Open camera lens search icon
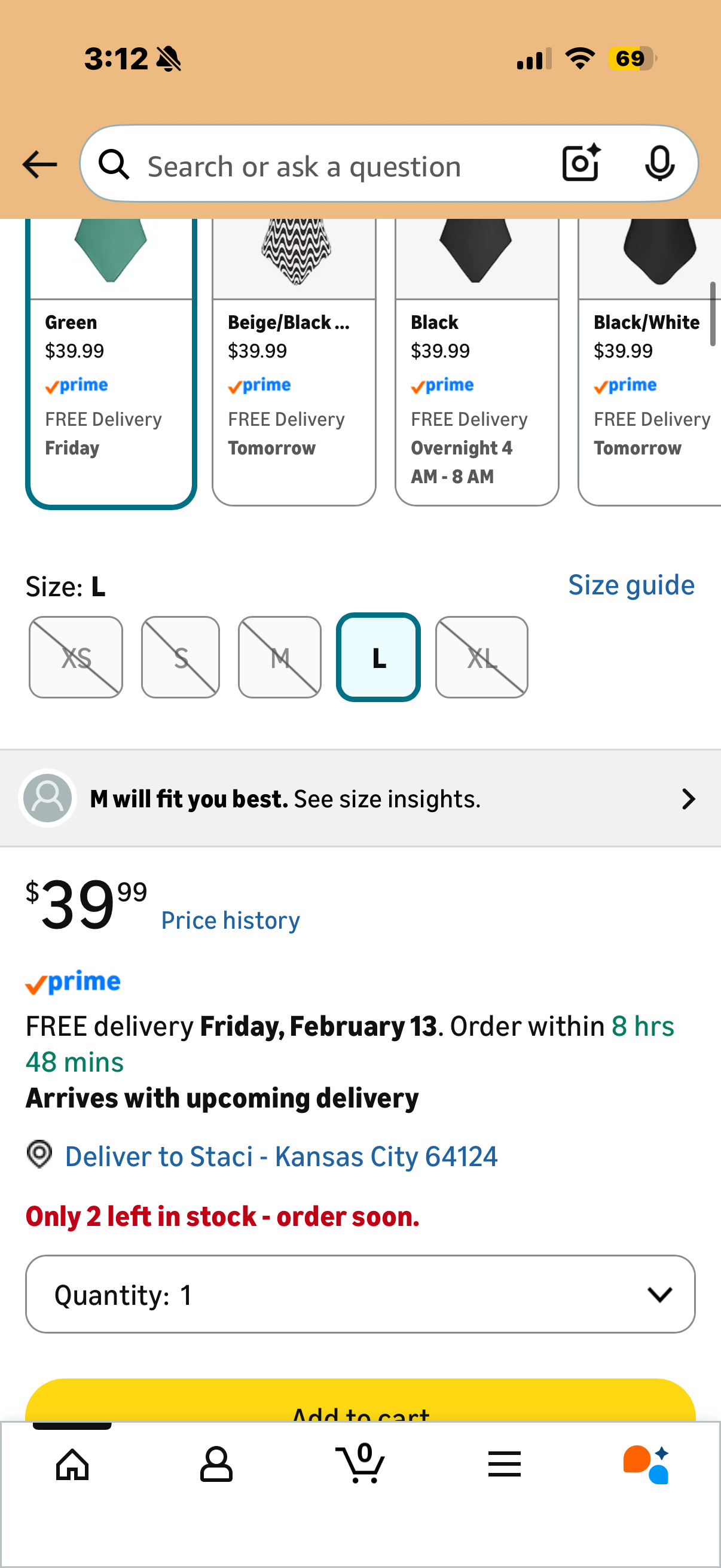Viewport: 721px width, 1568px height. click(581, 164)
